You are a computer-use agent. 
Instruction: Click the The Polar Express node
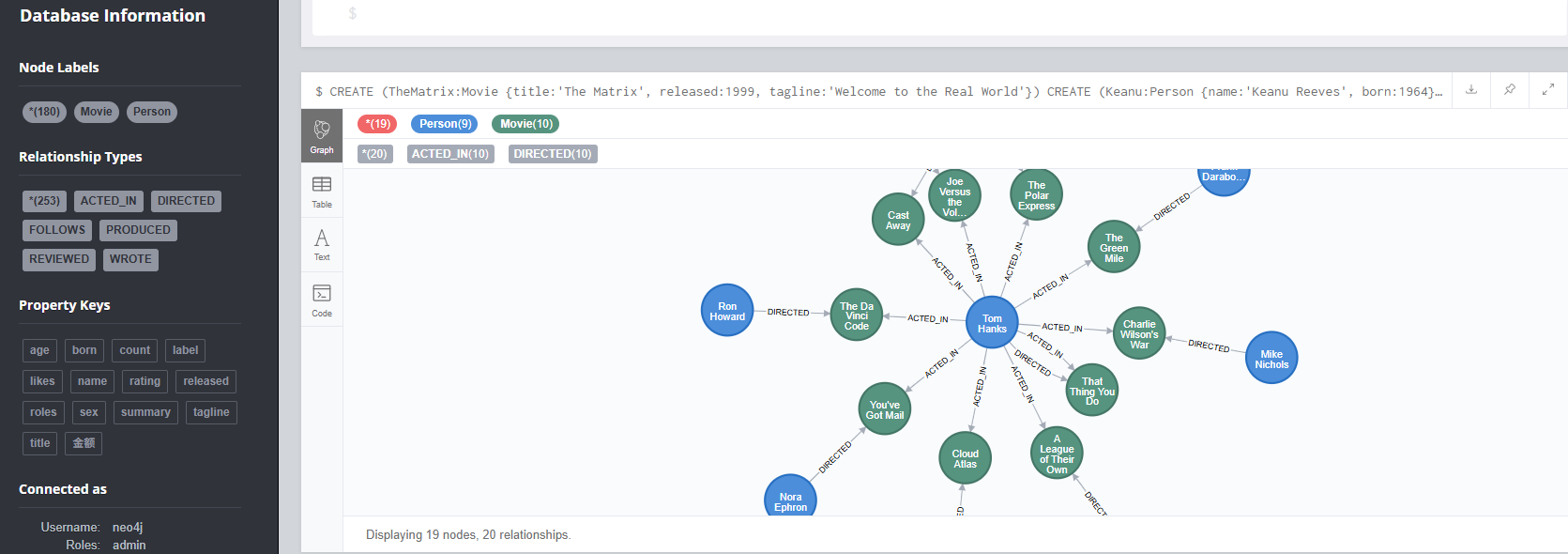[1036, 194]
